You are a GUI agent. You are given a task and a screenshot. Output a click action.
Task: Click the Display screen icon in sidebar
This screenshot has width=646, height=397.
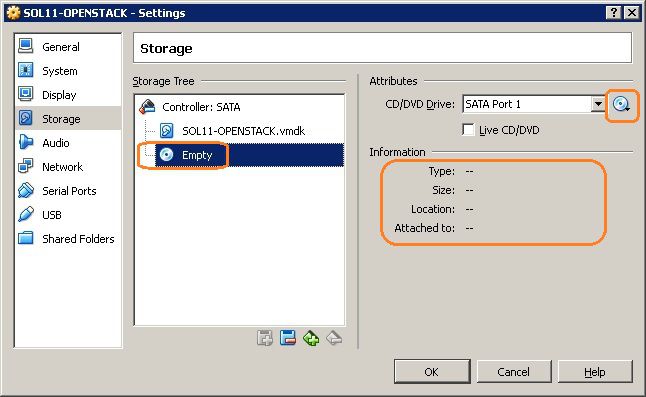tap(26, 94)
